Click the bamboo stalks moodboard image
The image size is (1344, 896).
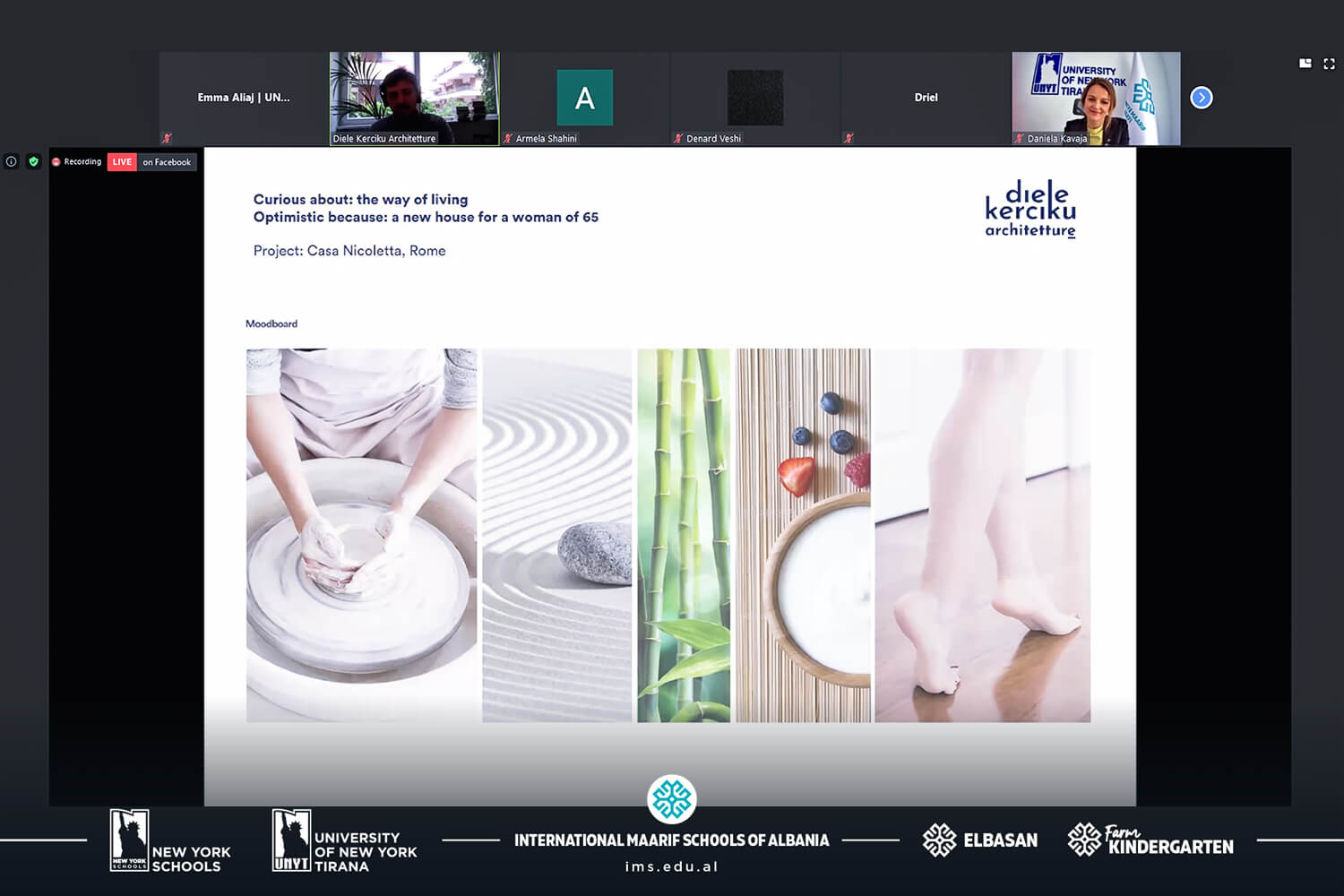click(x=683, y=535)
